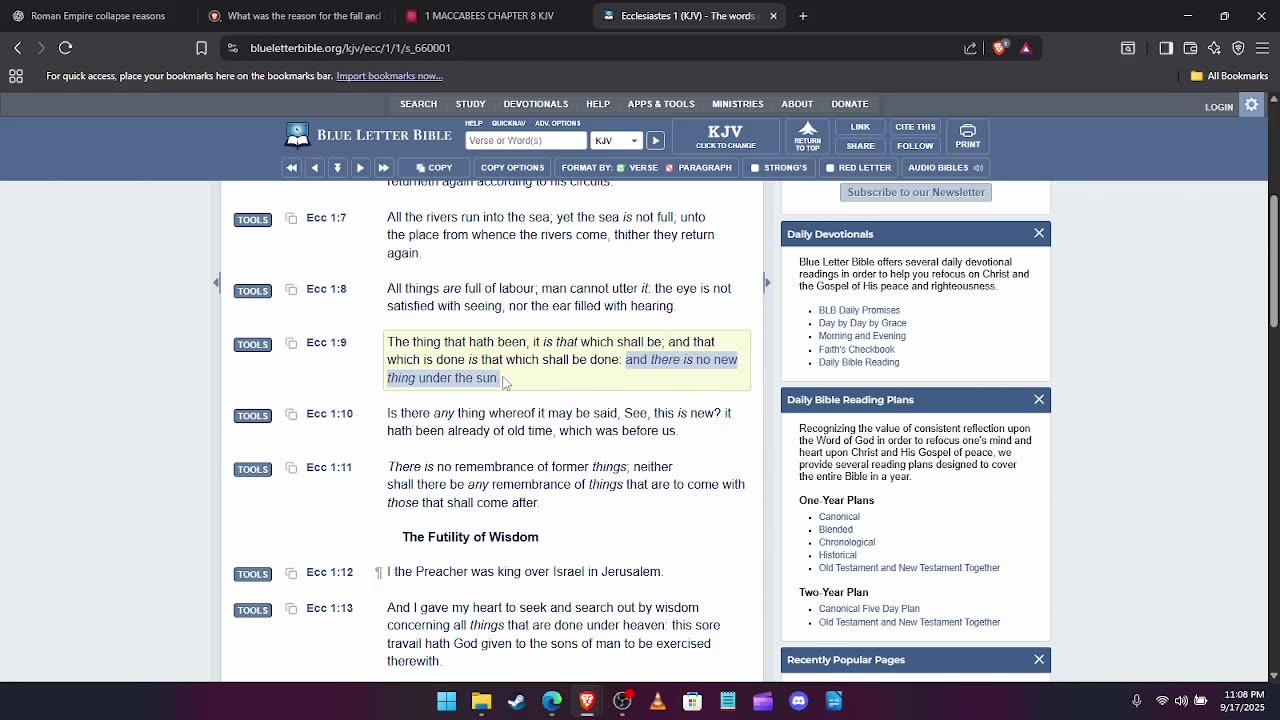Select Paragraph format option
This screenshot has width=1280, height=720.
tap(699, 168)
